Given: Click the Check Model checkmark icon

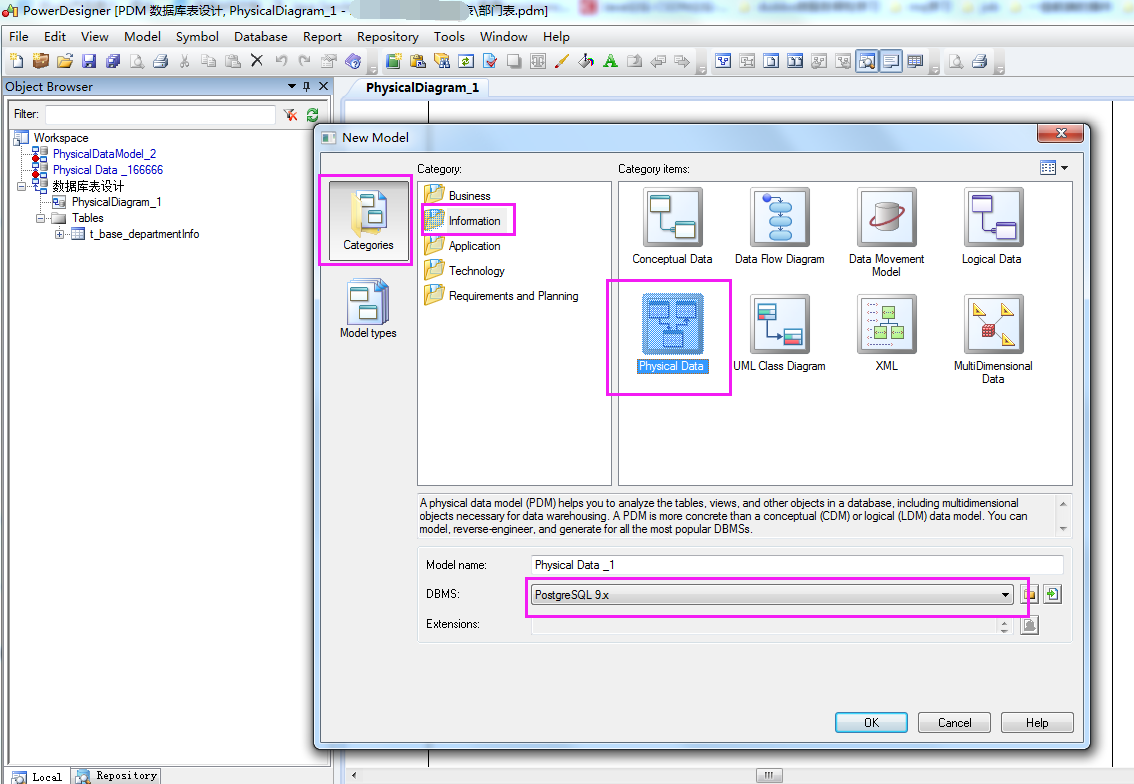Looking at the screenshot, I should [490, 61].
